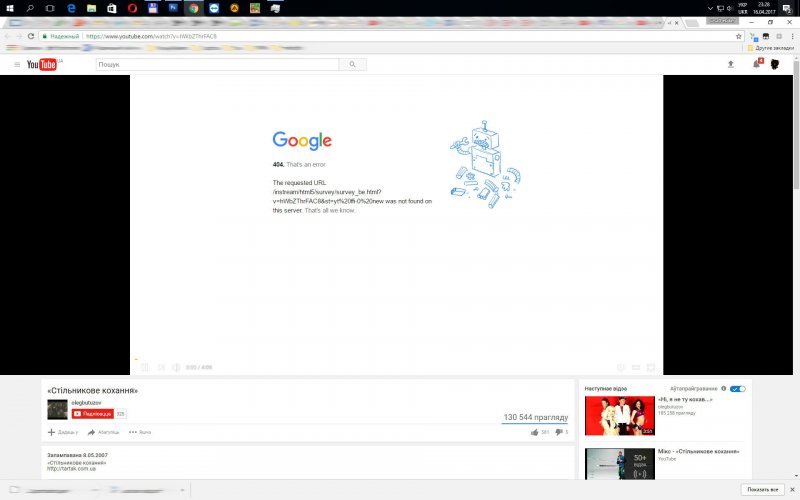Open the Other bookmarks folder
This screenshot has height=500, width=800.
coord(770,48)
